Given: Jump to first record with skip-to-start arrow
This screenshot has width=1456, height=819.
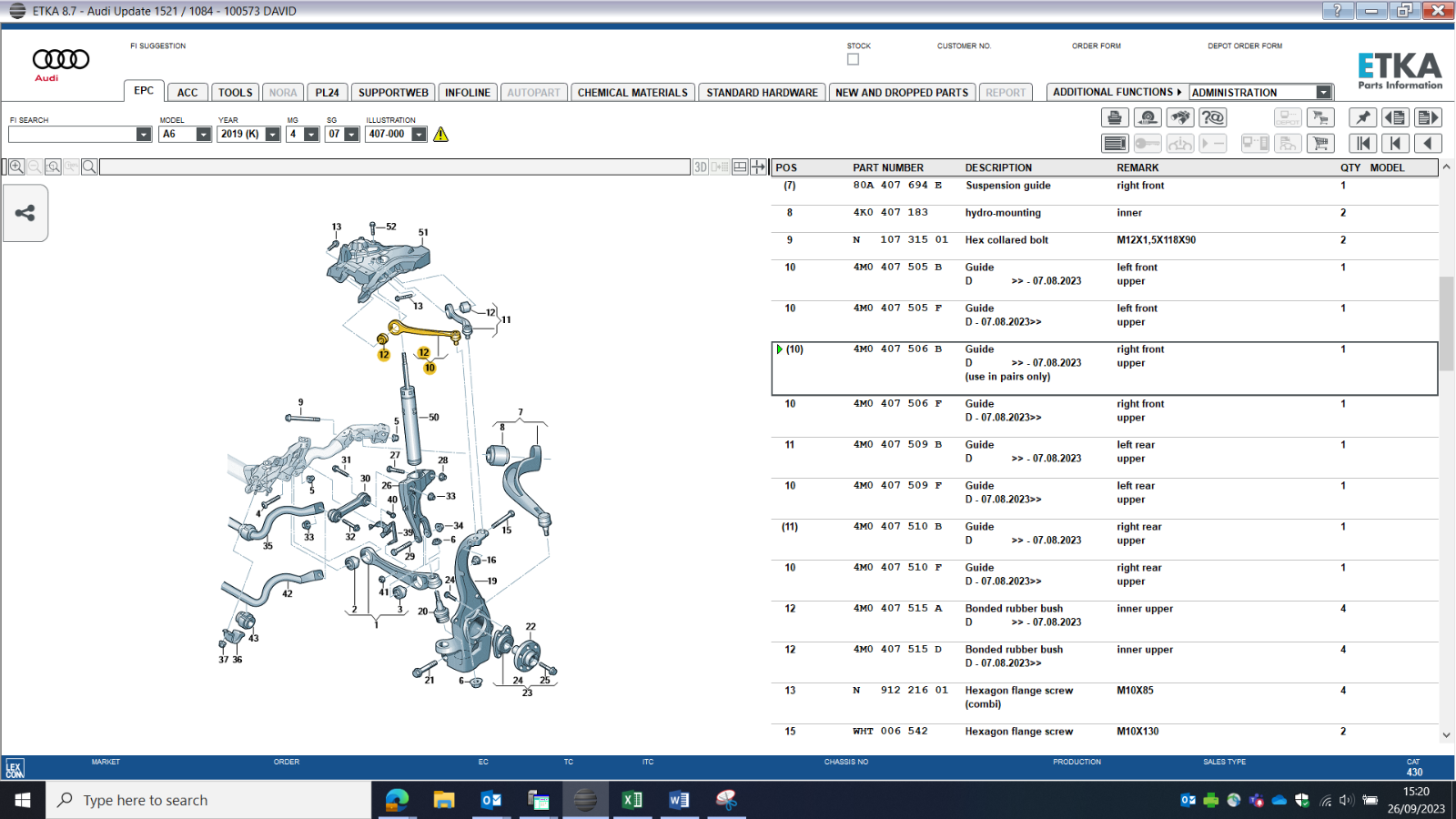Looking at the screenshot, I should pyautogui.click(x=1362, y=143).
